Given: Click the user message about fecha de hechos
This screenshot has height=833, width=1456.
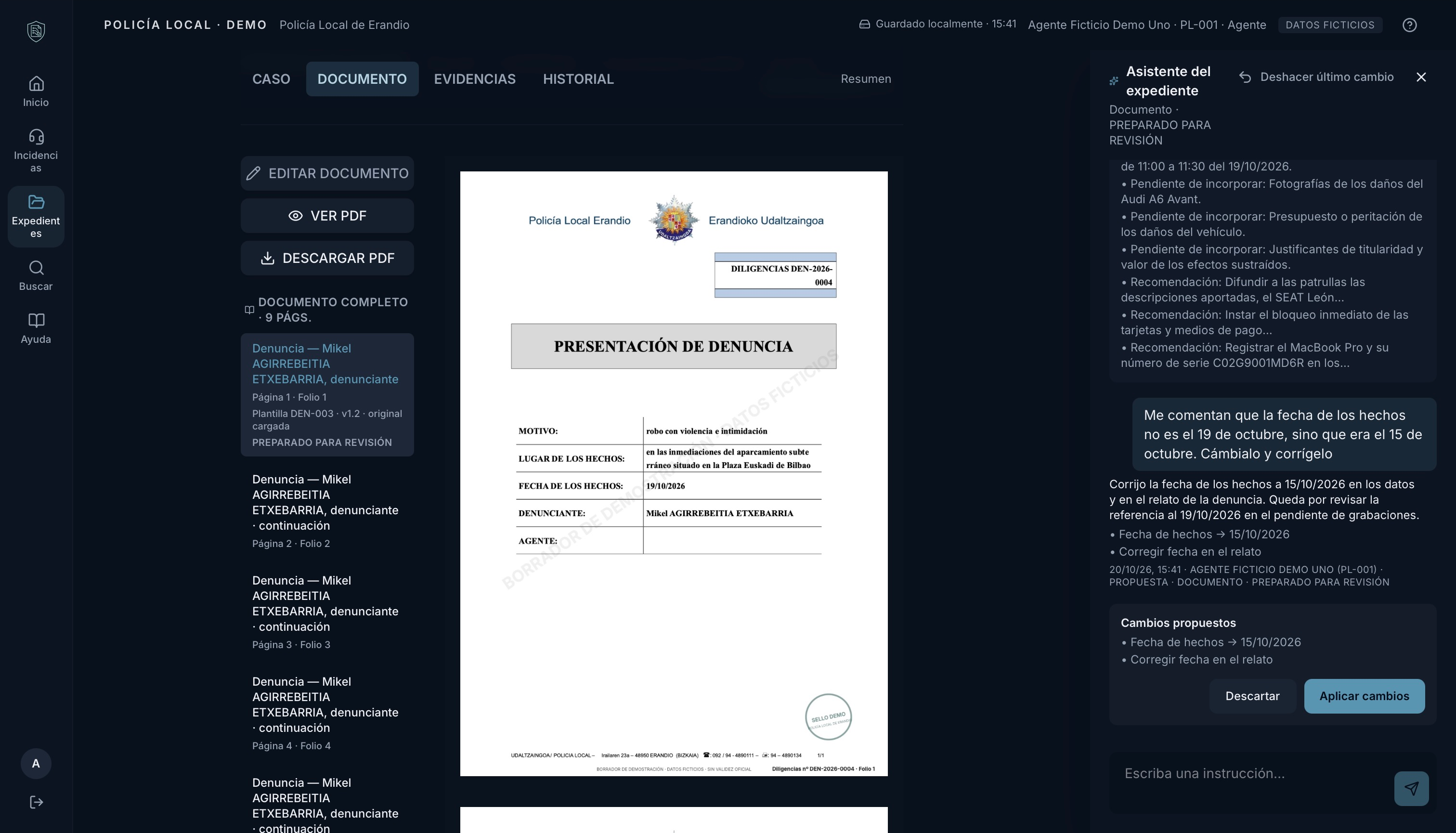Looking at the screenshot, I should pyautogui.click(x=1284, y=434).
